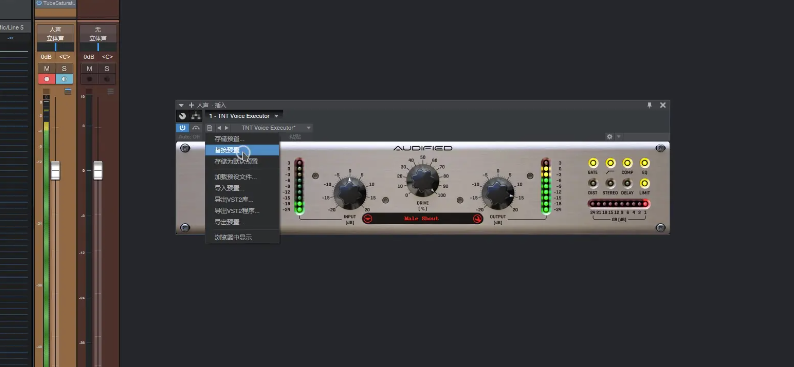This screenshot has height=367, width=794.
Task: Pin the plugin window
Action: pyautogui.click(x=650, y=105)
